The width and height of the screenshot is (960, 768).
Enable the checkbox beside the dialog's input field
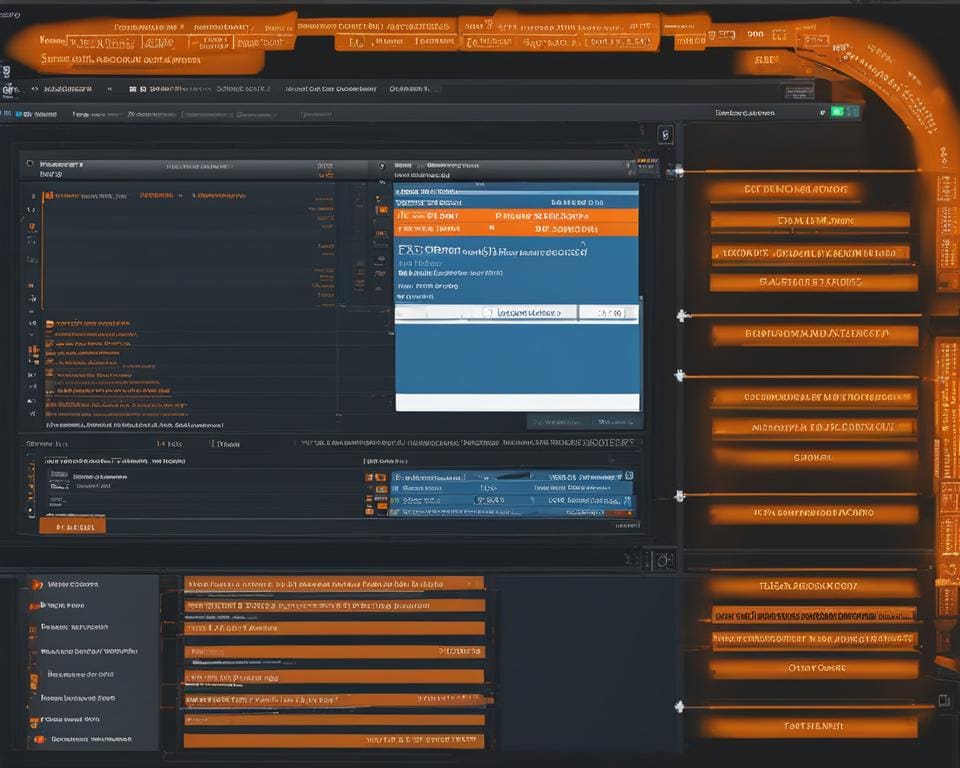tap(487, 312)
